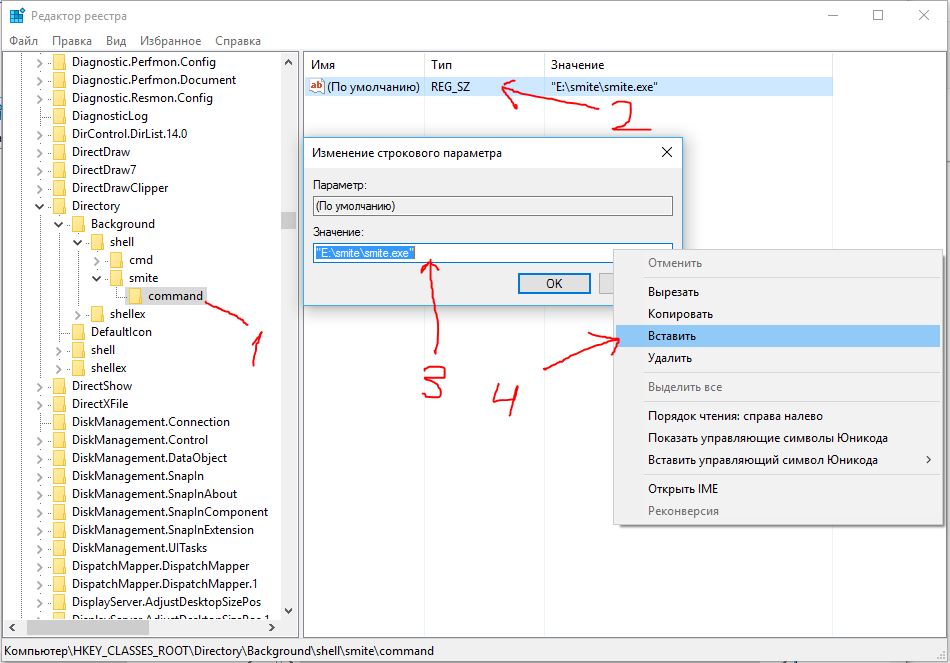Click the DiskManagement.Connection folder icon
The width and height of the screenshot is (950, 663).
(59, 422)
